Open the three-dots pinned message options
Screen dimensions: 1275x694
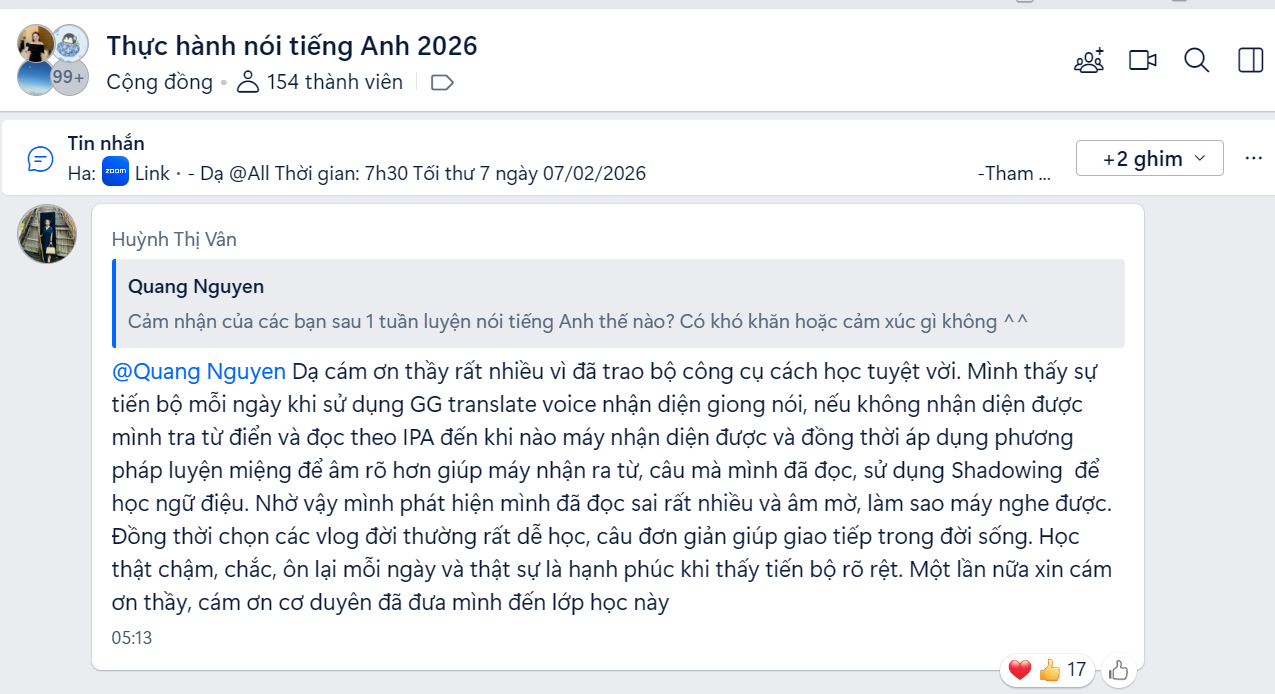1253,158
